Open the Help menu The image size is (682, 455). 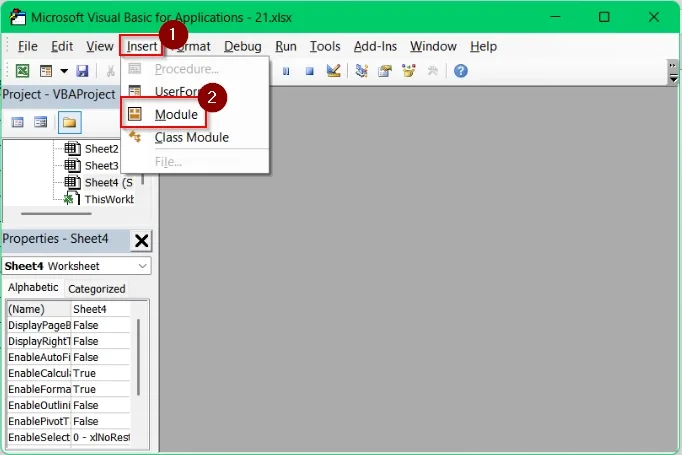[x=483, y=46]
